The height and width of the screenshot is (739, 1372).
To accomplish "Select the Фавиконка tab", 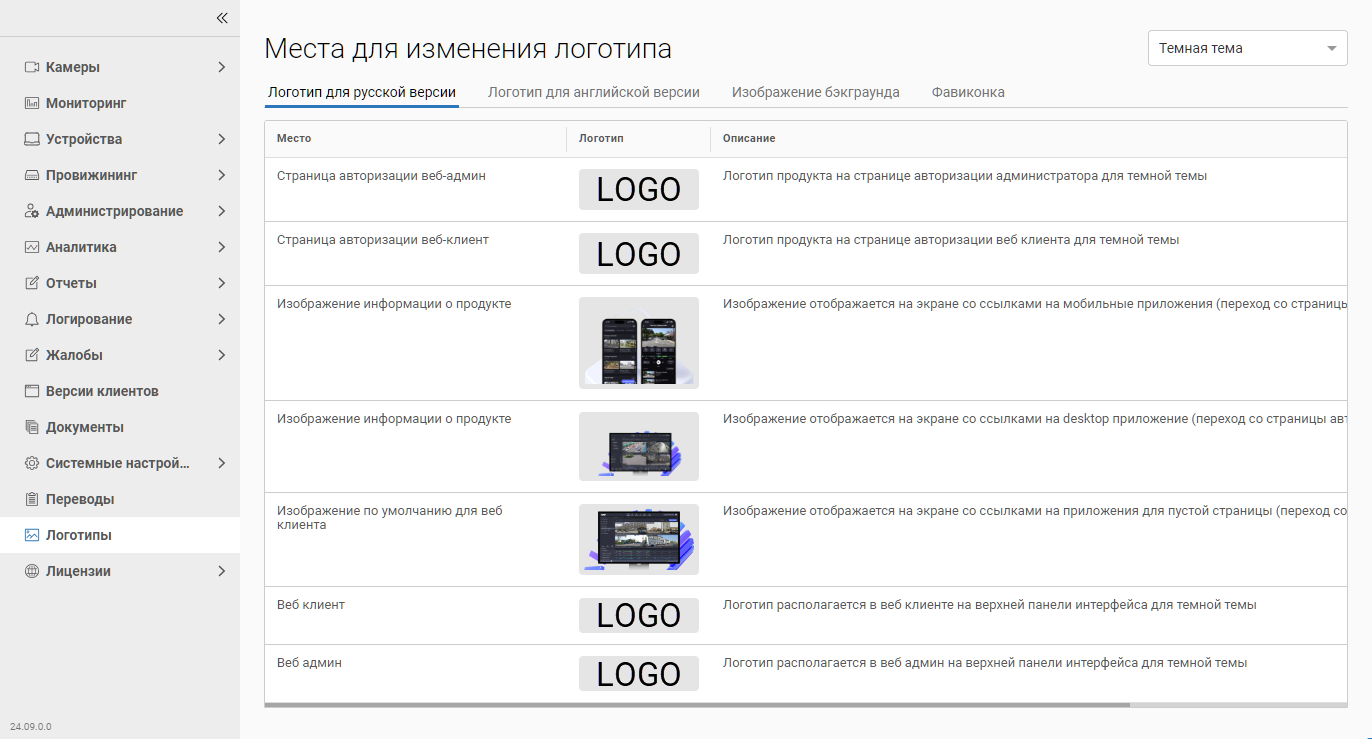I will tap(967, 92).
